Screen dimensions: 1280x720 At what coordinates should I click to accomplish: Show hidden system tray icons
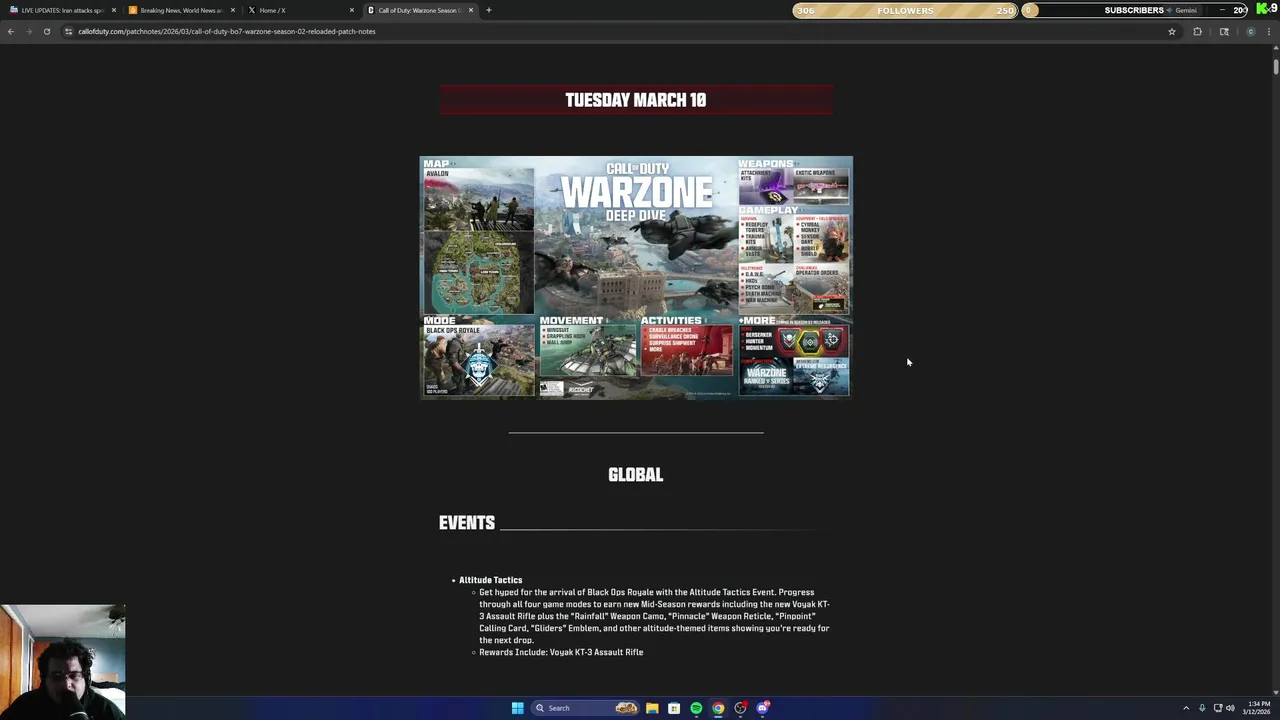point(1186,708)
